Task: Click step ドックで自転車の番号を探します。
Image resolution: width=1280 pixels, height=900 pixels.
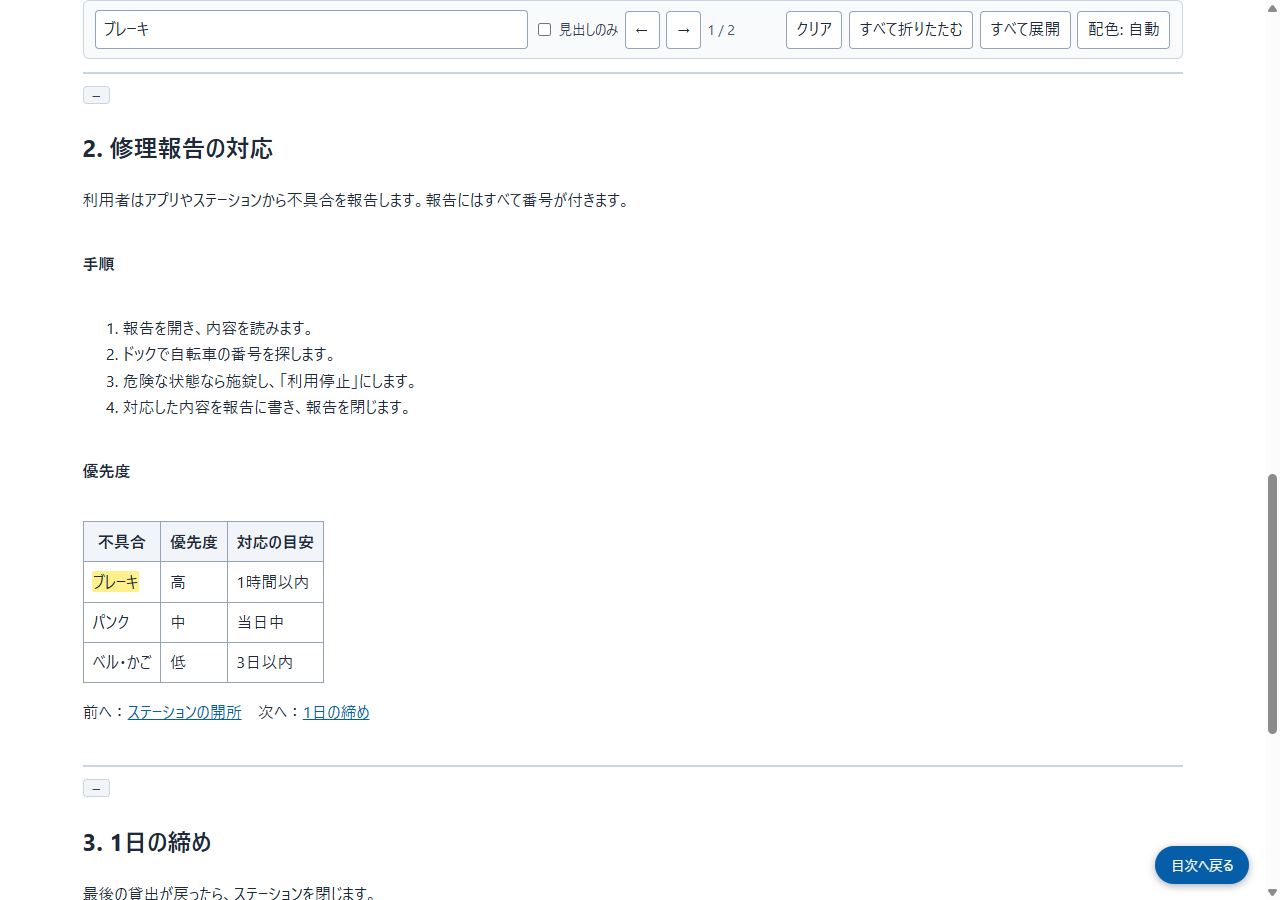Action: click(x=229, y=354)
